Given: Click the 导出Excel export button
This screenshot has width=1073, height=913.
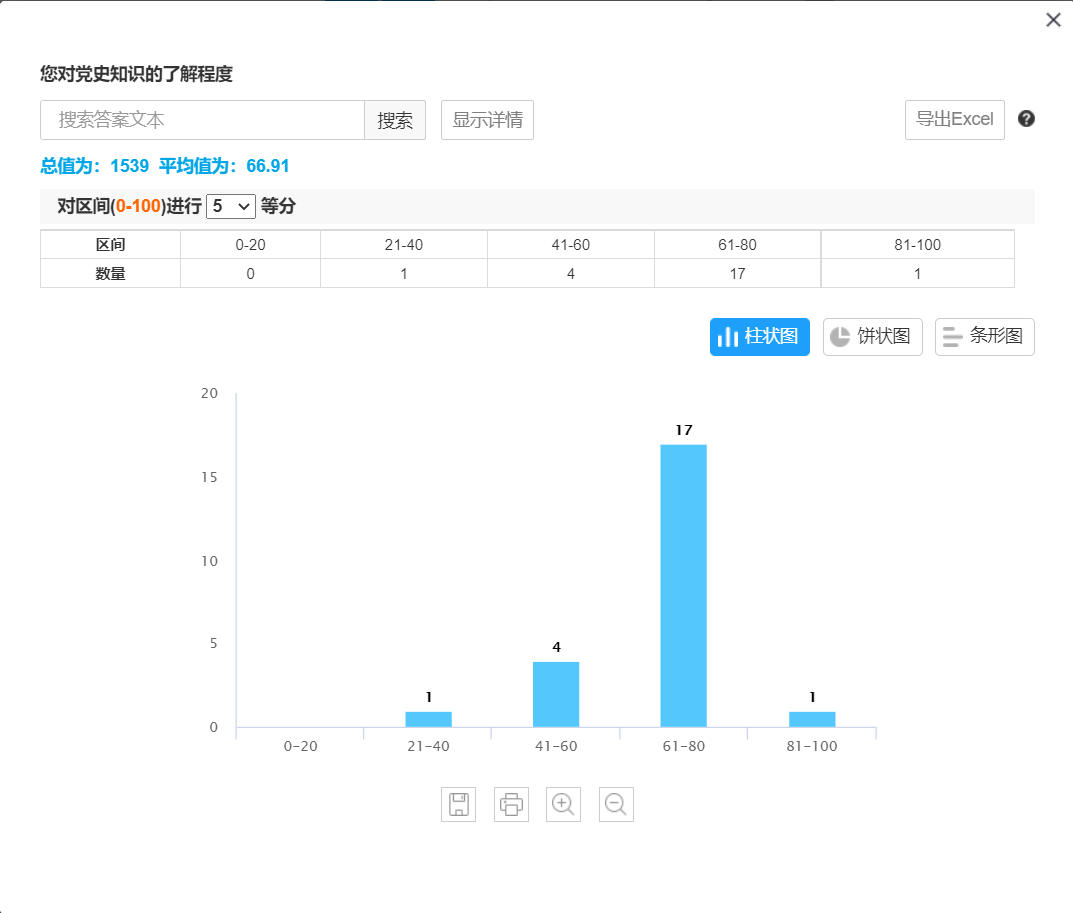Looking at the screenshot, I should tap(954, 120).
